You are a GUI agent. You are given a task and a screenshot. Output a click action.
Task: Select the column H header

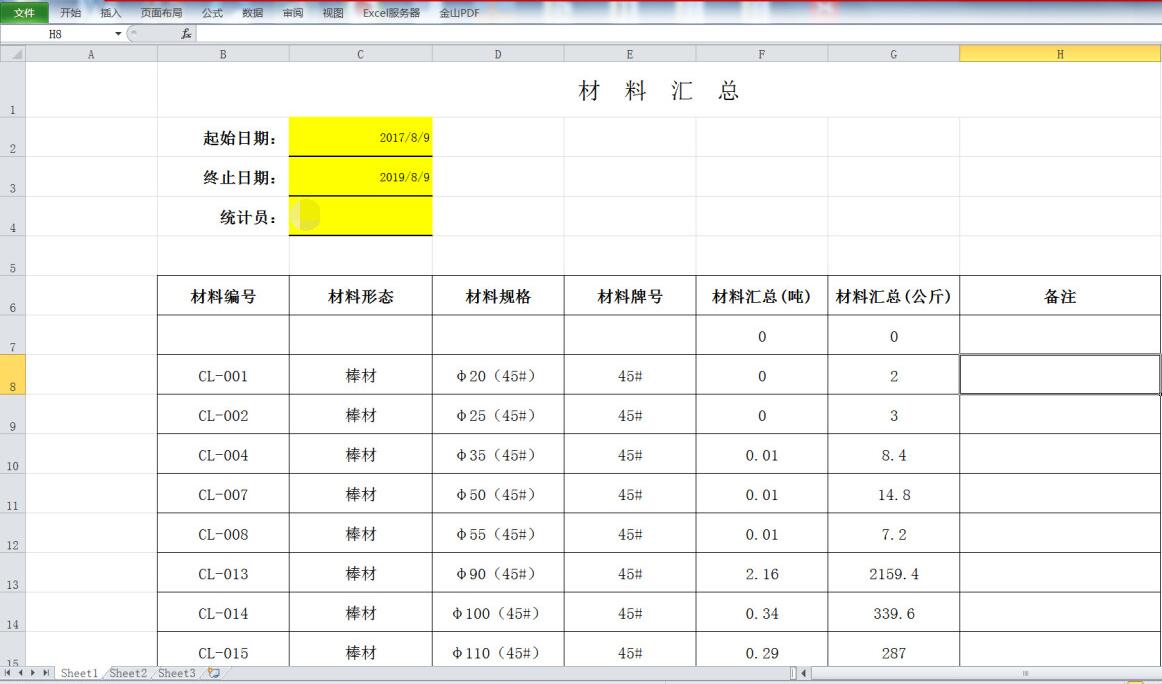[x=1060, y=54]
